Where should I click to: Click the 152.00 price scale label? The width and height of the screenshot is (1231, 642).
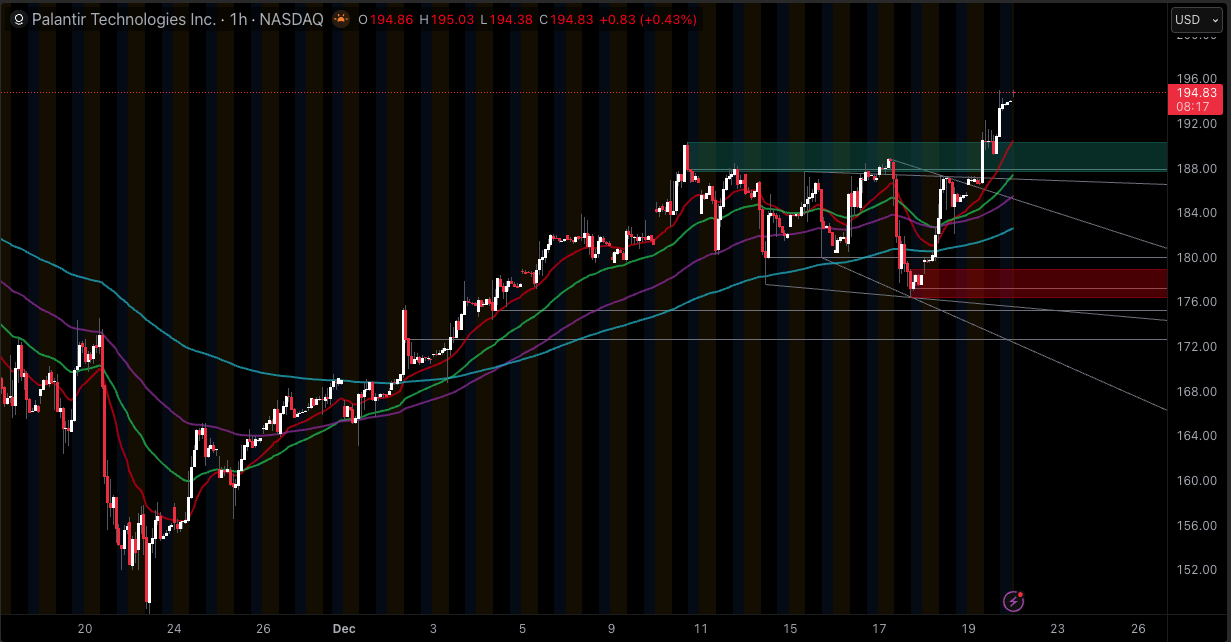[x=1195, y=570]
